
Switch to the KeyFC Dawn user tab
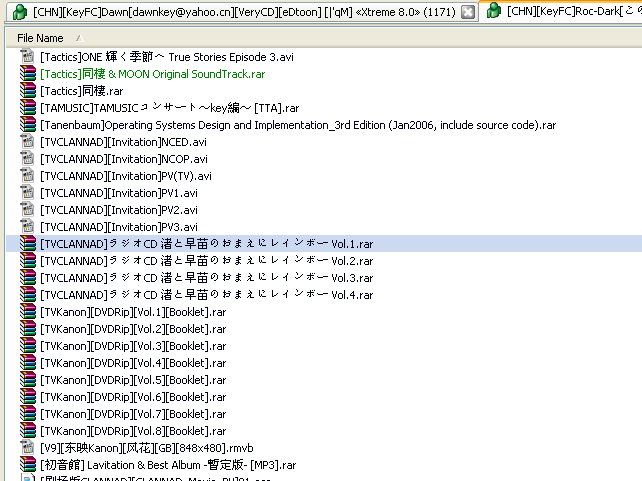pos(244,12)
